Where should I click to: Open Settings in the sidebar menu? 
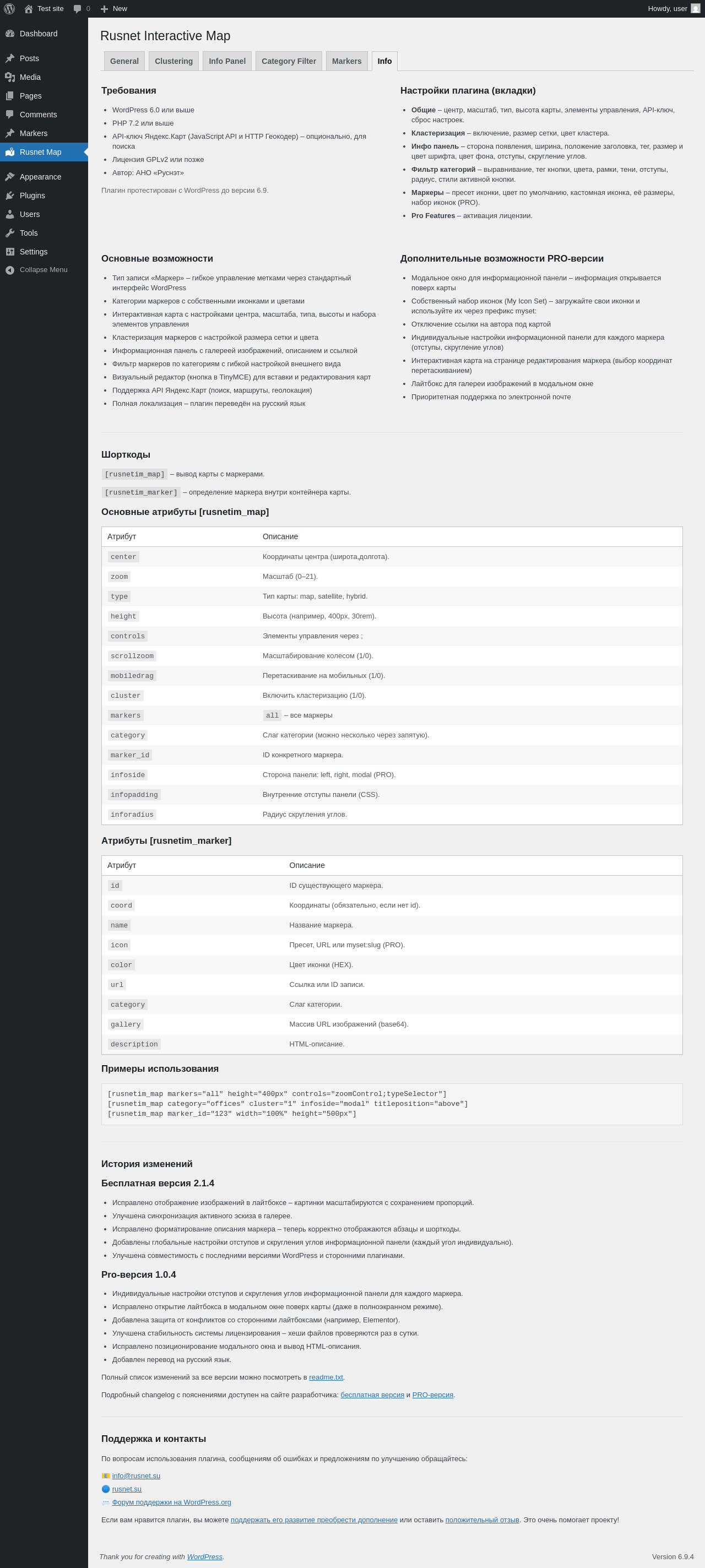pyautogui.click(x=34, y=251)
